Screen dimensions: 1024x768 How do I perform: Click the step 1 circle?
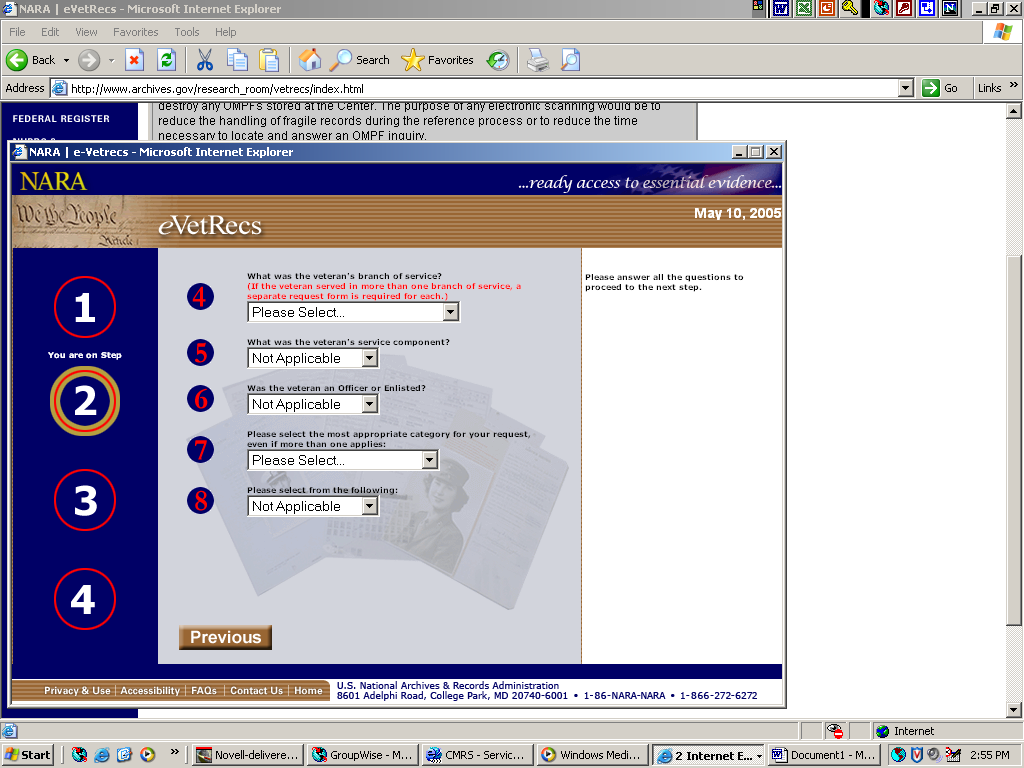[85, 307]
